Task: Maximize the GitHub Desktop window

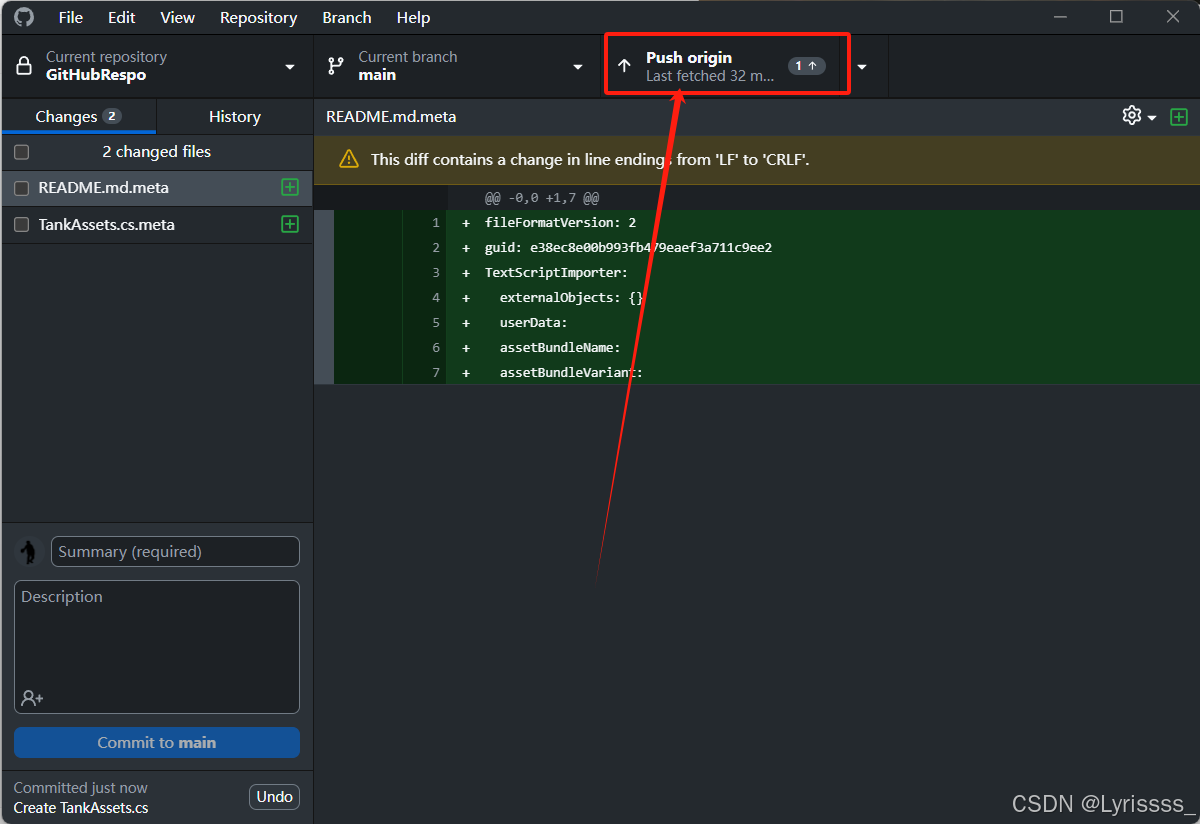Action: click(x=1117, y=17)
